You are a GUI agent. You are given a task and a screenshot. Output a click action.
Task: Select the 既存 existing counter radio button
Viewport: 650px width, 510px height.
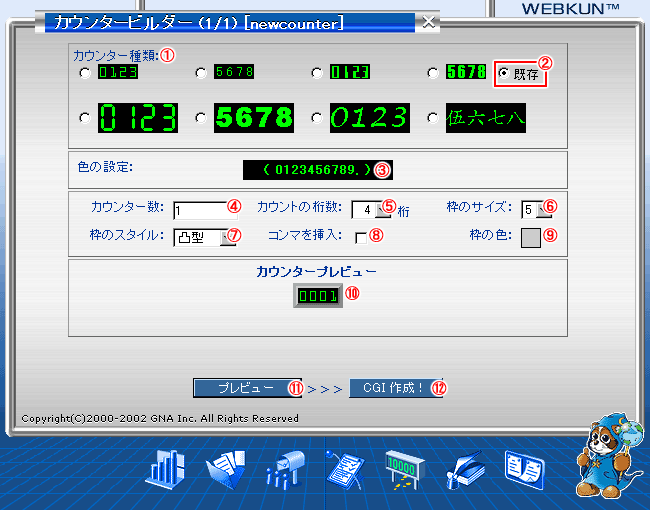click(x=503, y=74)
